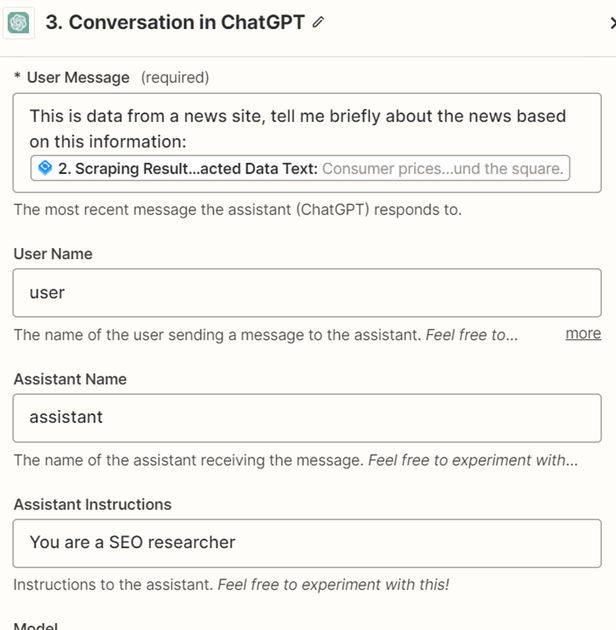616x630 pixels.
Task: Click the Scraping Result extracted data pill text
Action: (300, 169)
